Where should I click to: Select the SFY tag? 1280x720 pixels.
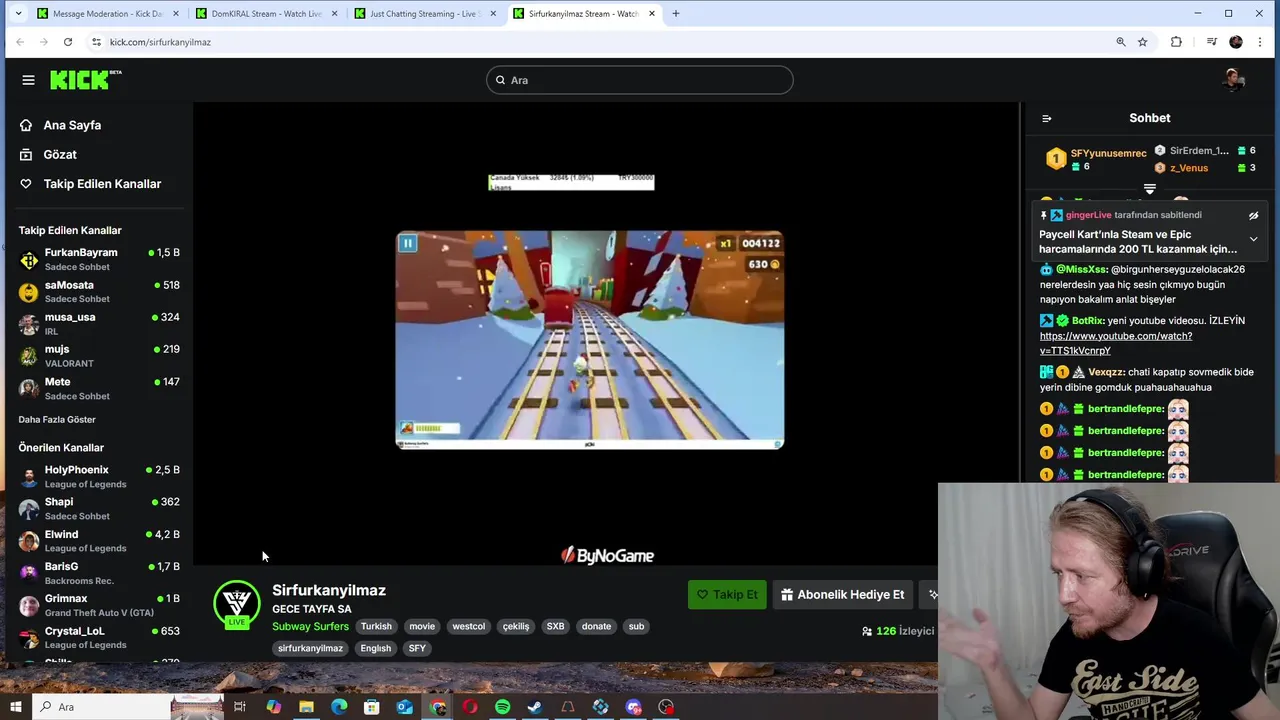click(x=417, y=648)
